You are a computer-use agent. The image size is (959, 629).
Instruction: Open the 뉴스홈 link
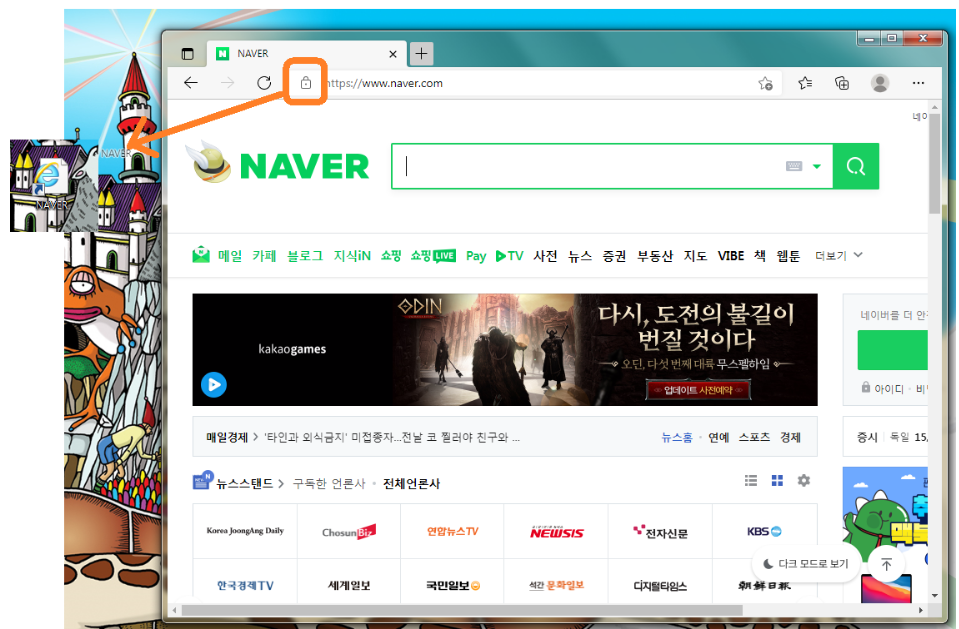[676, 437]
